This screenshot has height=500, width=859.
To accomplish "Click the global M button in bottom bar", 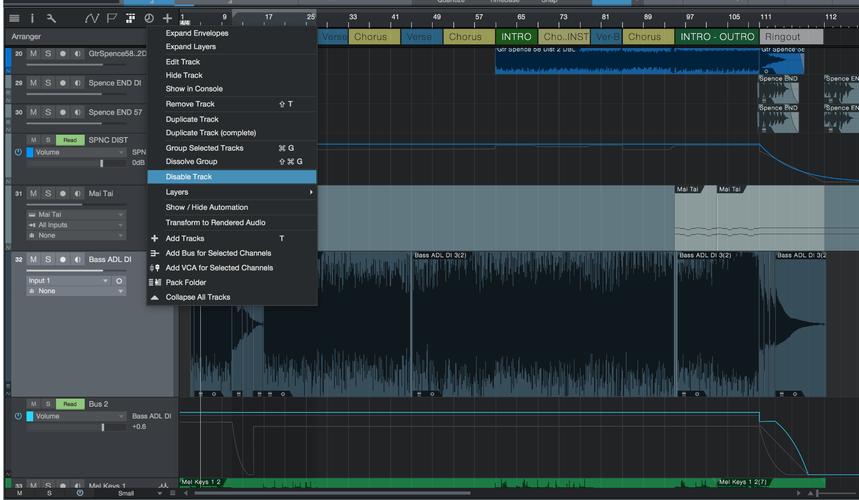I will (20, 493).
